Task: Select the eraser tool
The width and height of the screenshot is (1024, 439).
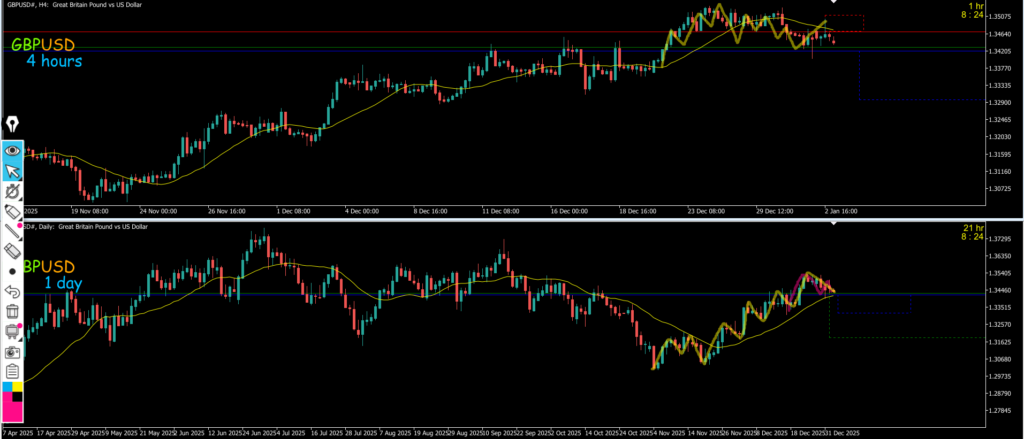Action: (13, 251)
